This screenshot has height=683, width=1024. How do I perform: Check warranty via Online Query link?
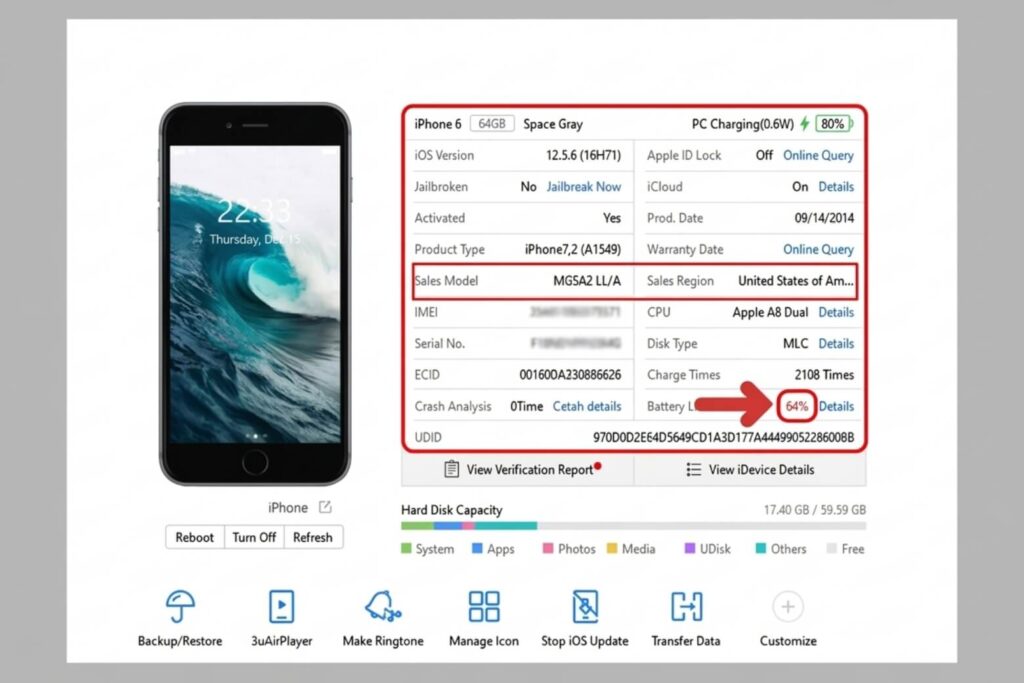[818, 249]
